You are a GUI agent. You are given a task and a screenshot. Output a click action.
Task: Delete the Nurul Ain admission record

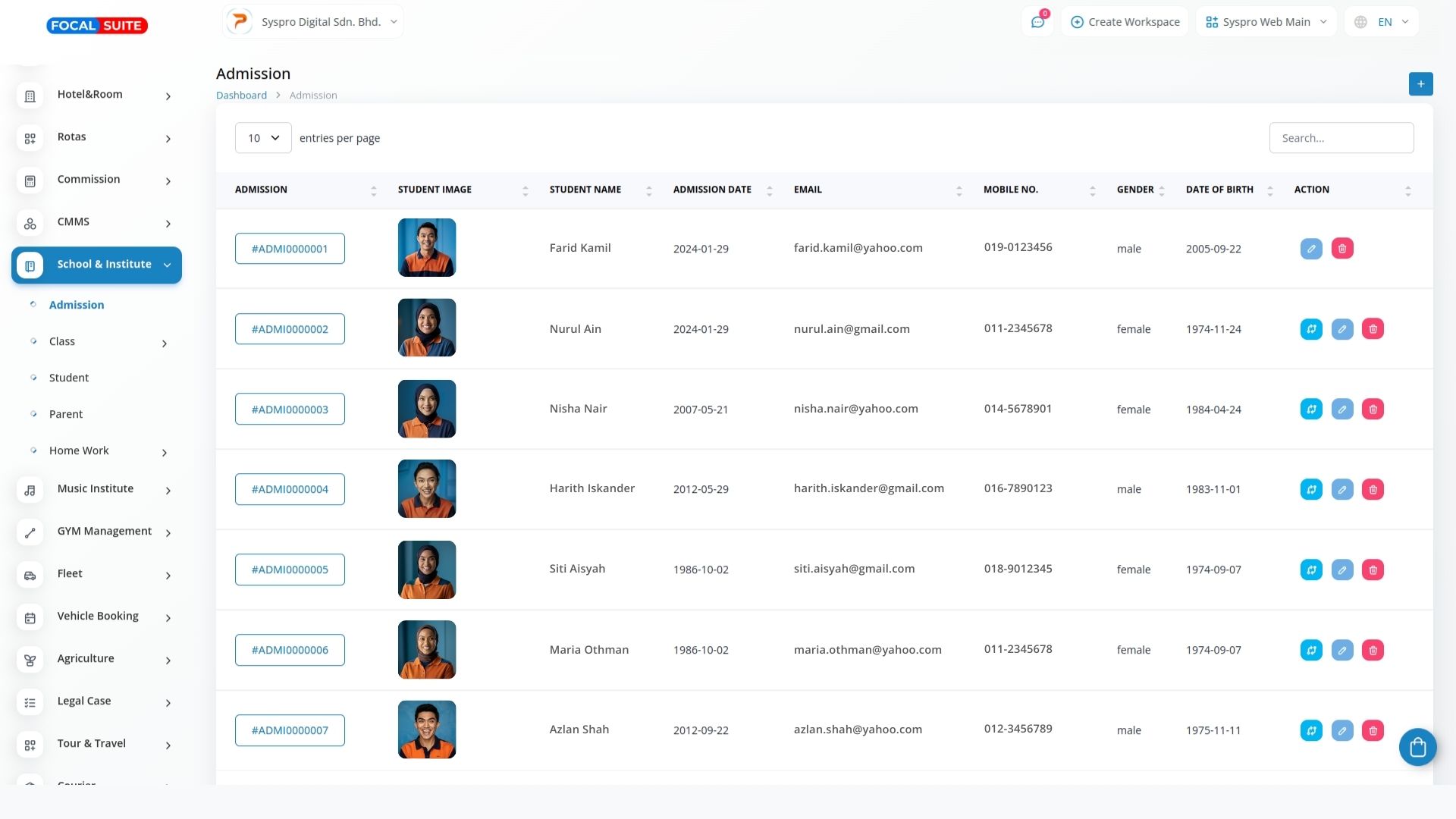(1373, 329)
